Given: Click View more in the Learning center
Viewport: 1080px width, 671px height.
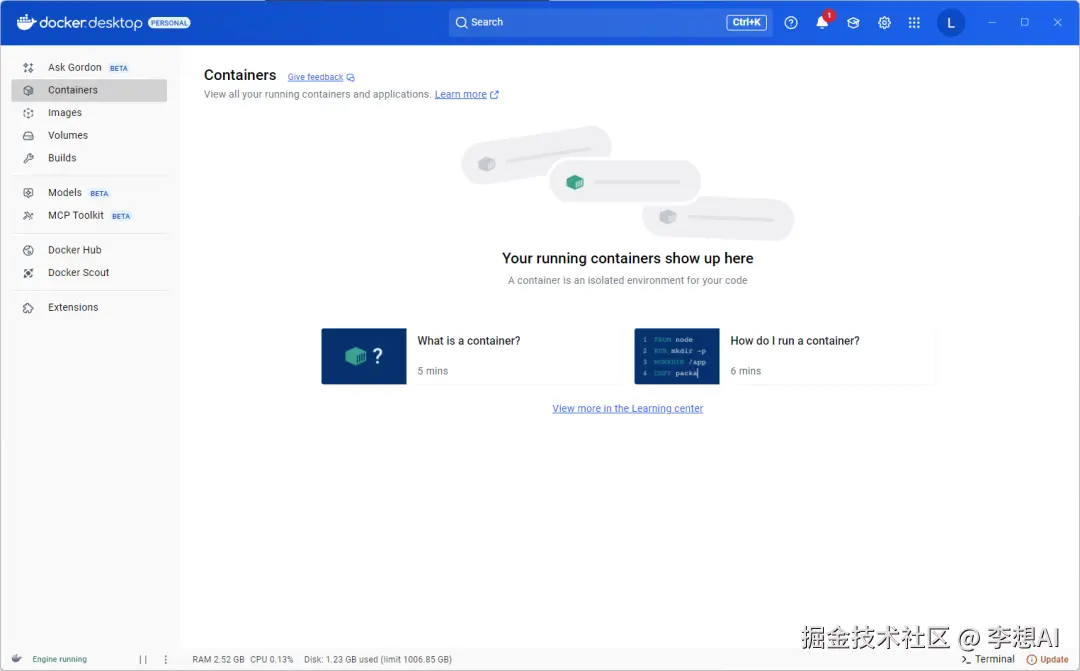Looking at the screenshot, I should (627, 409).
